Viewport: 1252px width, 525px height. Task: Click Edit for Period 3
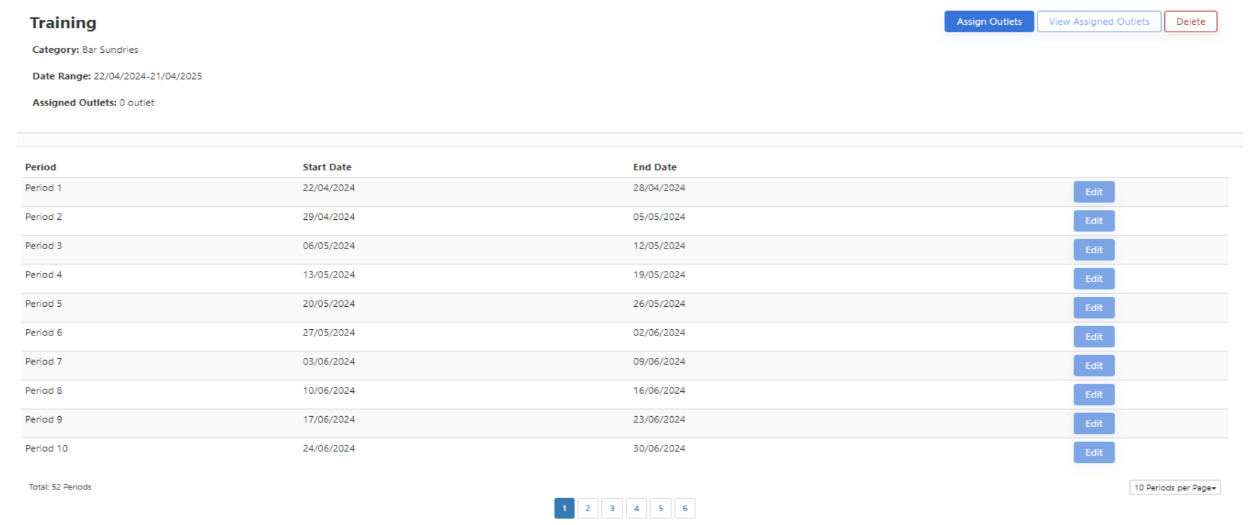pos(1093,250)
